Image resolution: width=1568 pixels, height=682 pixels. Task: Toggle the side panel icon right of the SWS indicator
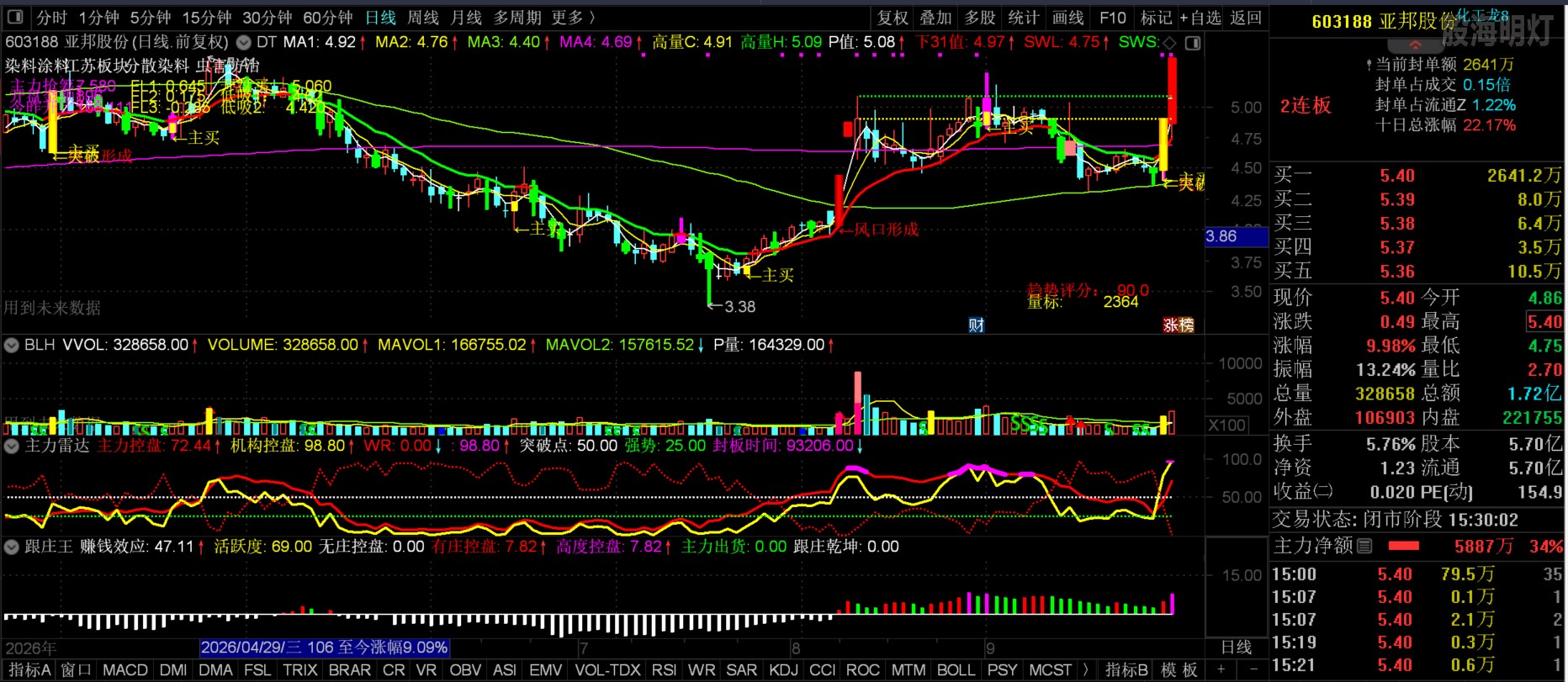1192,42
